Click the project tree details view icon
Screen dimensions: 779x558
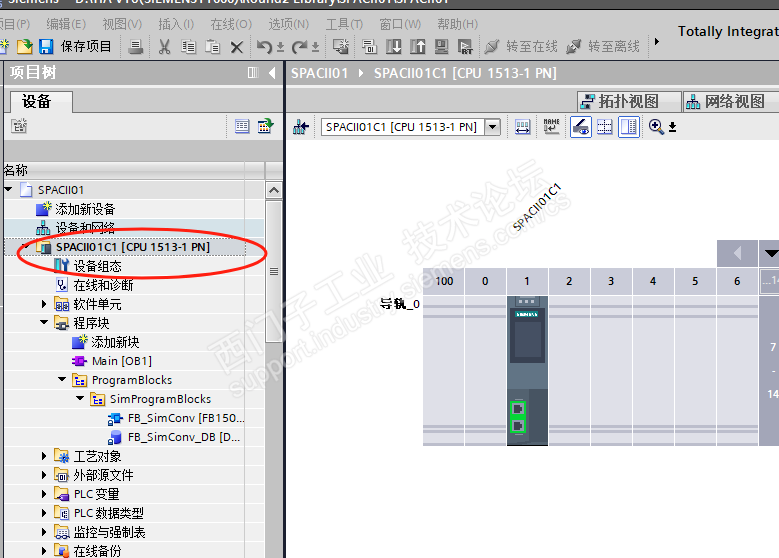coord(242,126)
